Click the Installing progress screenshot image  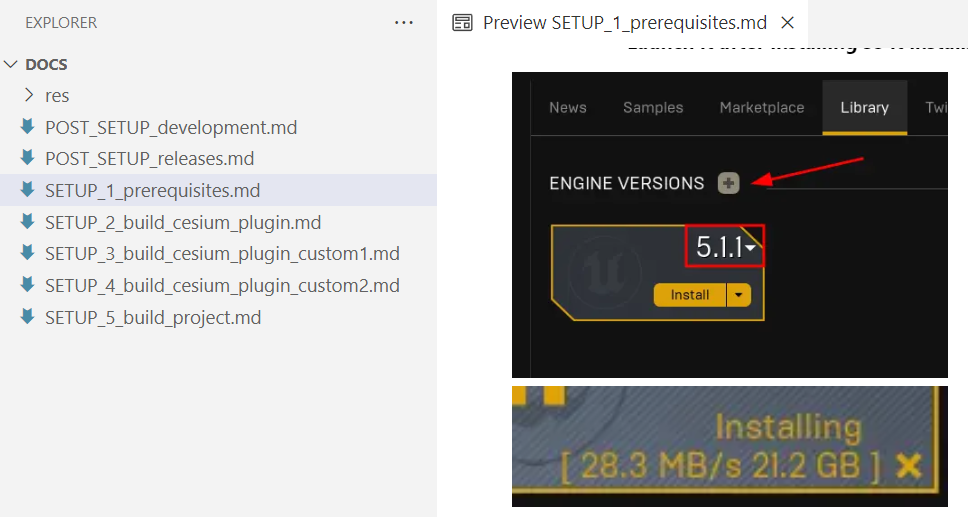click(729, 446)
